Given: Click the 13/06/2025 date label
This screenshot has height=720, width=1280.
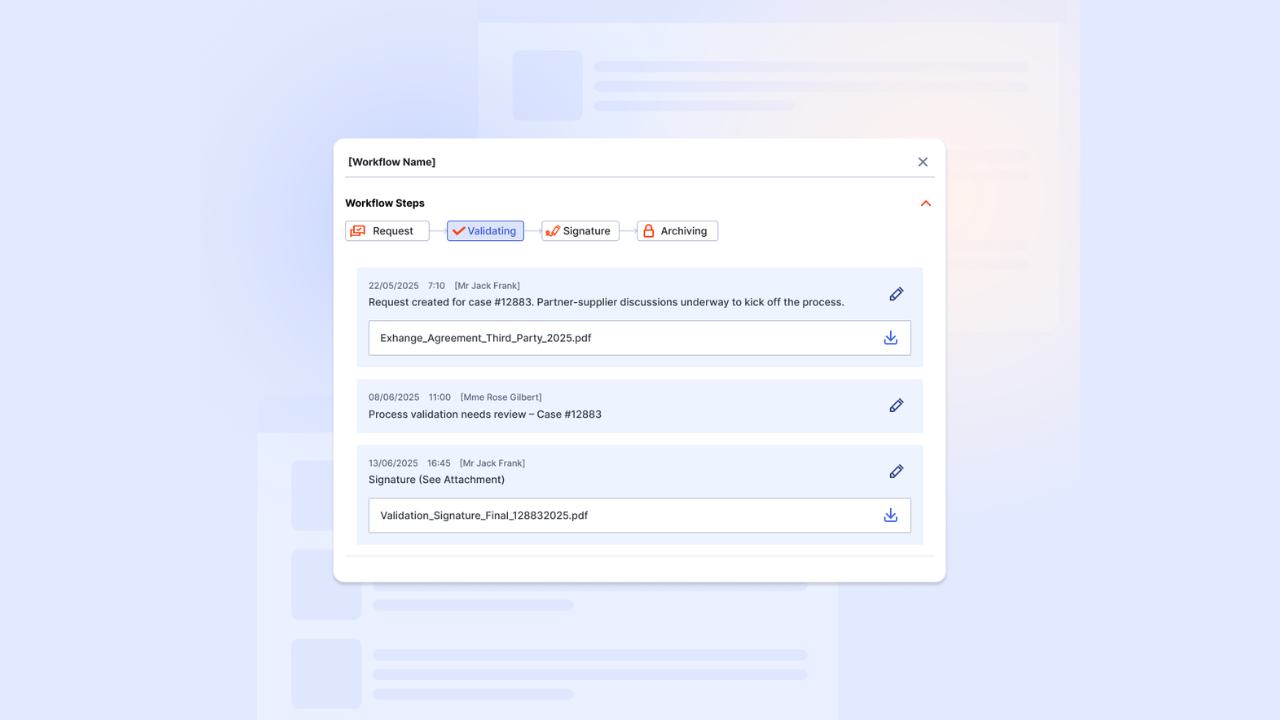Looking at the screenshot, I should coord(393,463).
